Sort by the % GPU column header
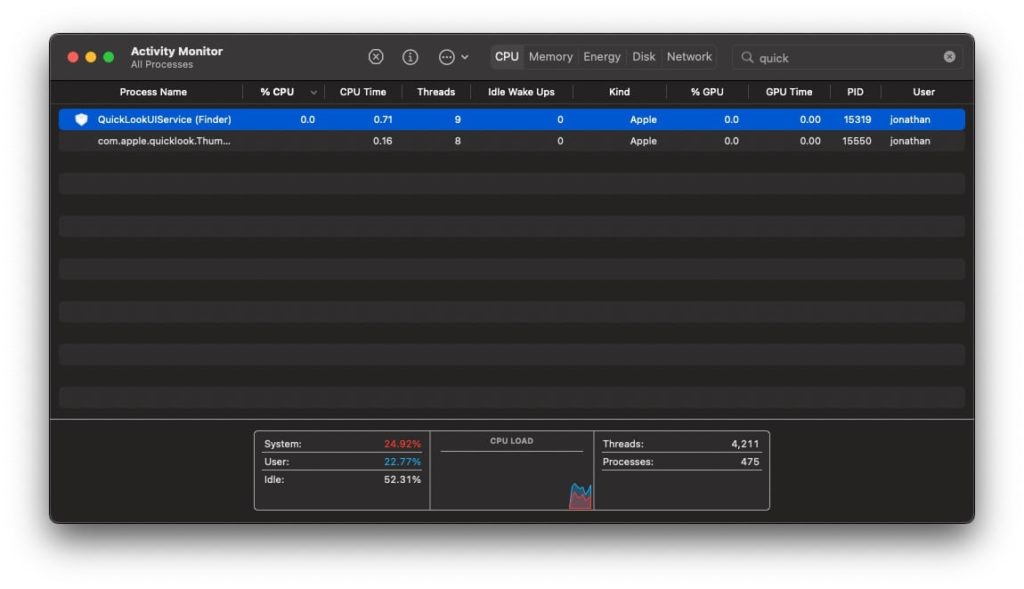 pyautogui.click(x=707, y=92)
